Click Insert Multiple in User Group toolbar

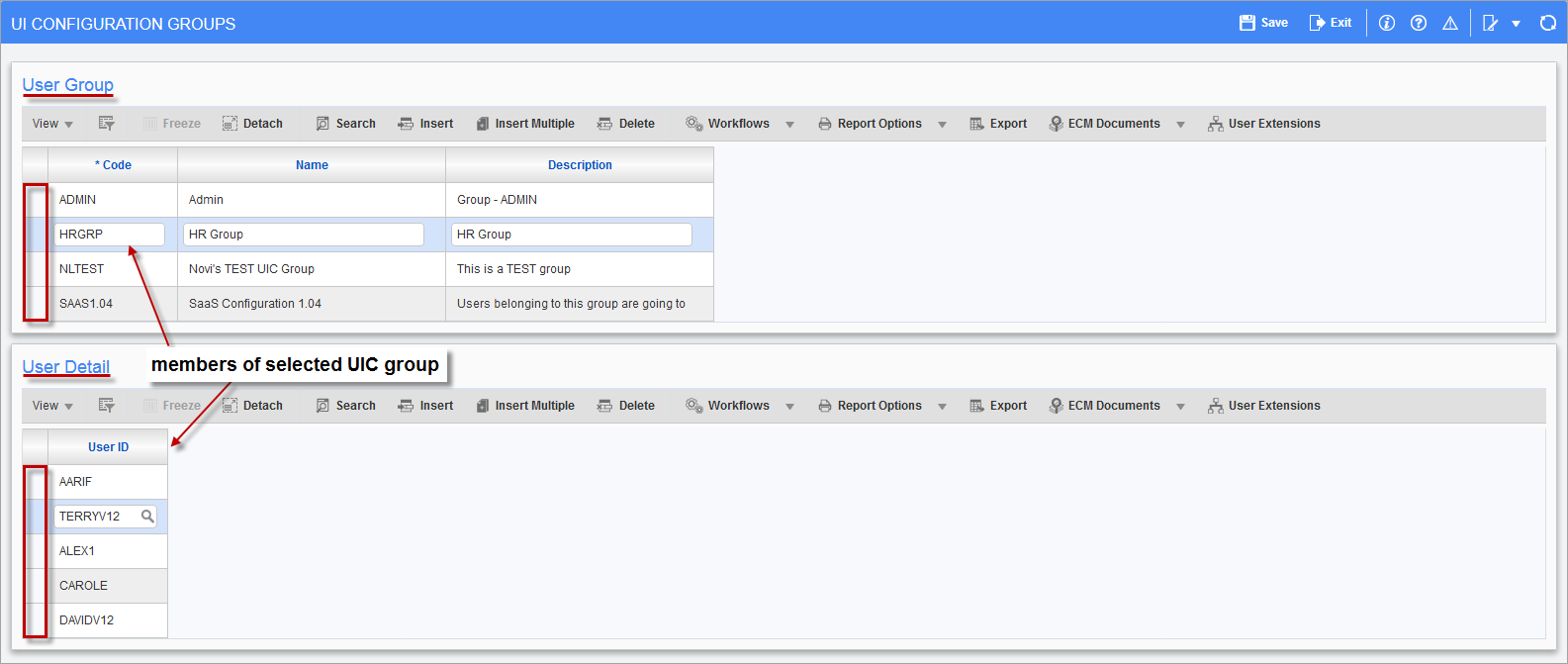[x=525, y=124]
